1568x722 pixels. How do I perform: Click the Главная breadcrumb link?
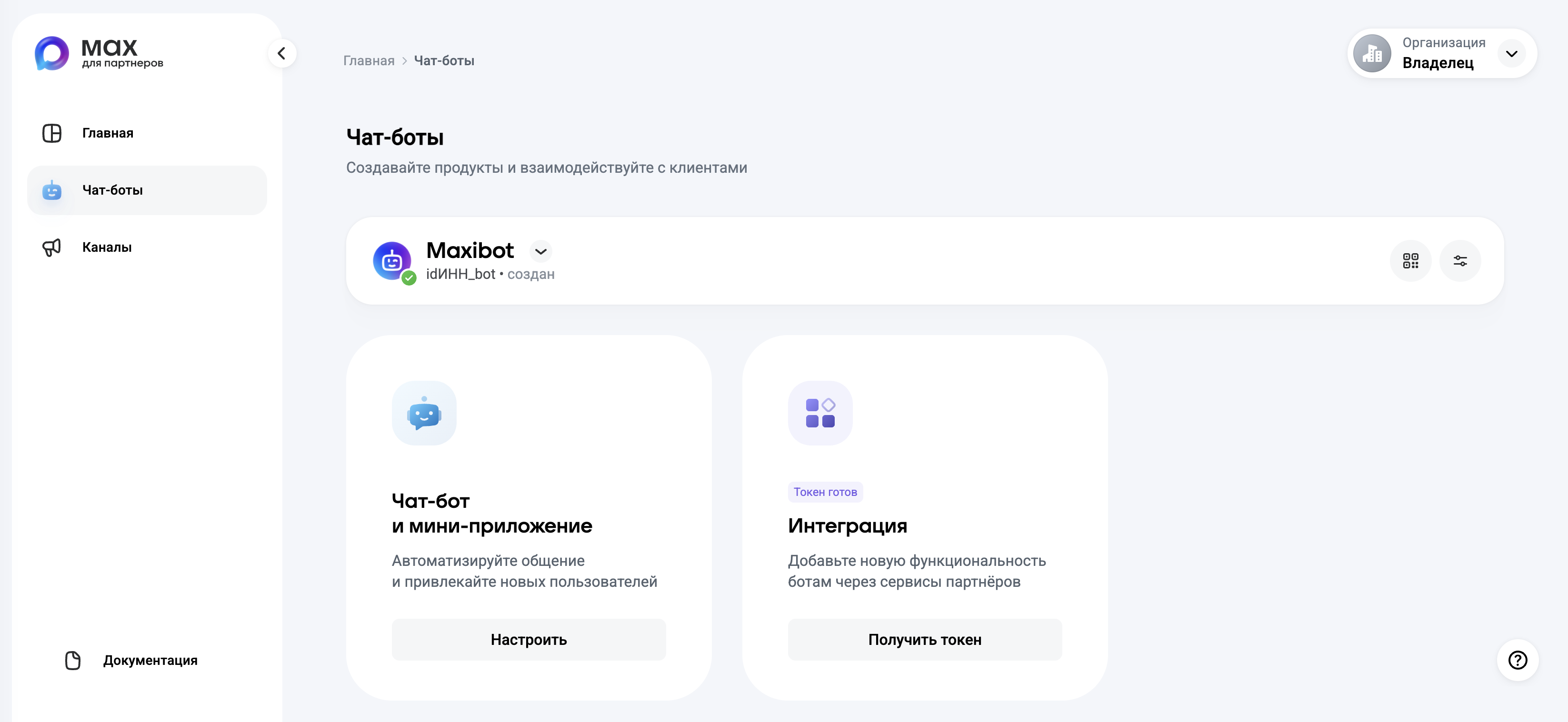tap(369, 61)
